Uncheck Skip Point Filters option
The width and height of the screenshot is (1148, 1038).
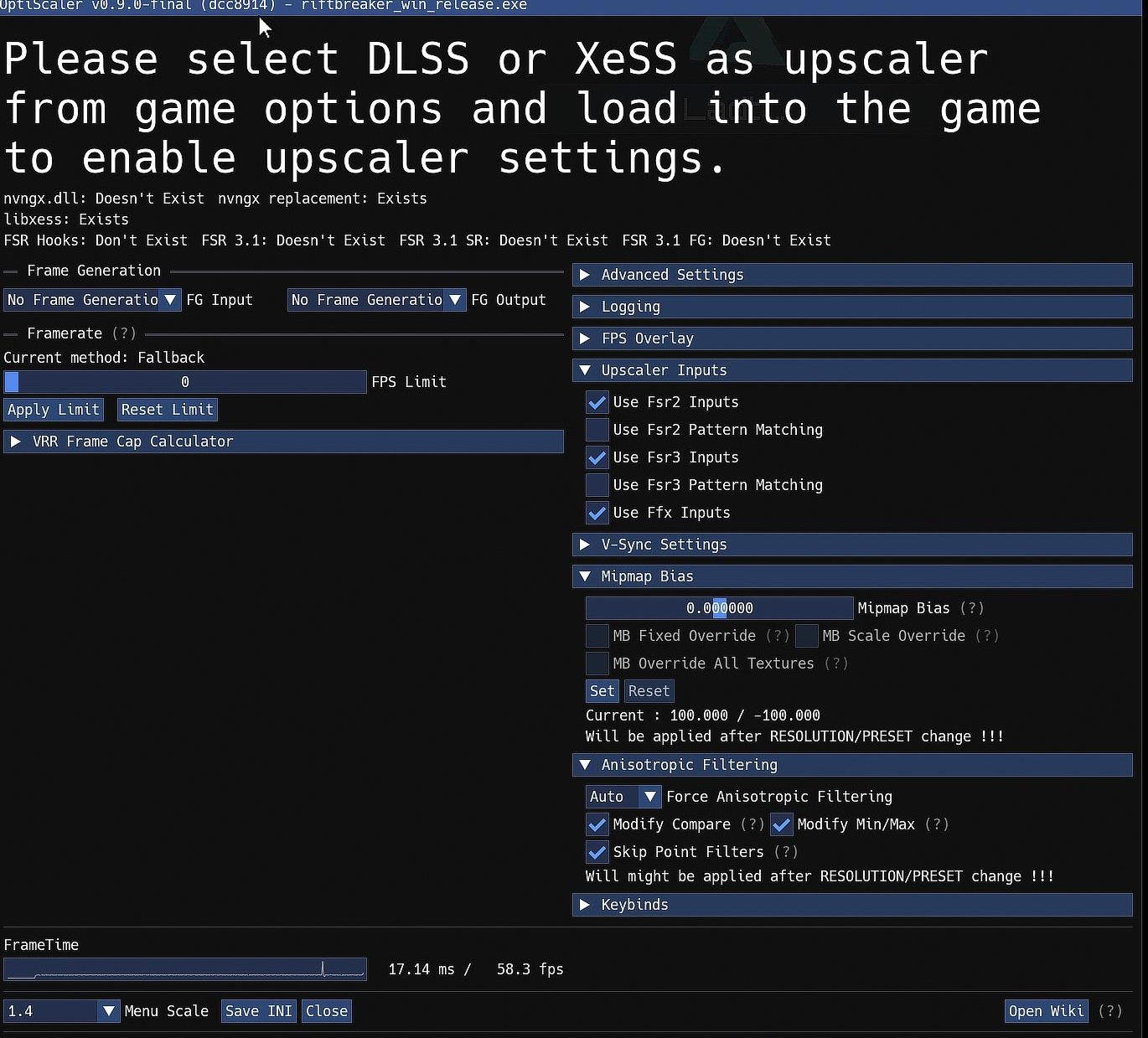pos(597,852)
